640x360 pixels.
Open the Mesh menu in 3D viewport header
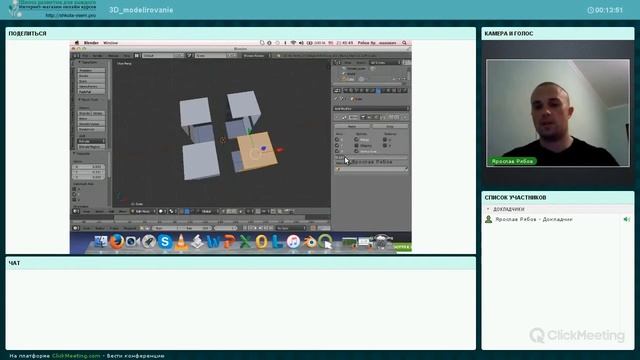pyautogui.click(x=122, y=211)
